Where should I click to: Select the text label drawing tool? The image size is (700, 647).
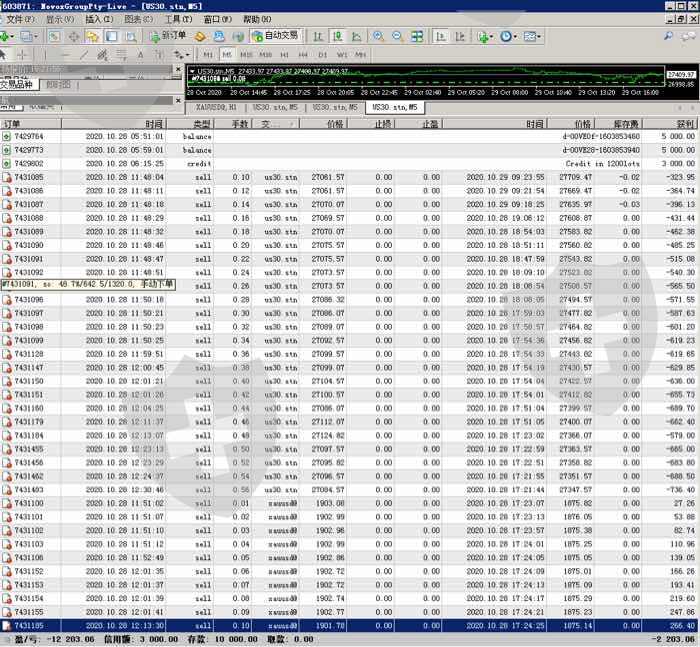139,54
